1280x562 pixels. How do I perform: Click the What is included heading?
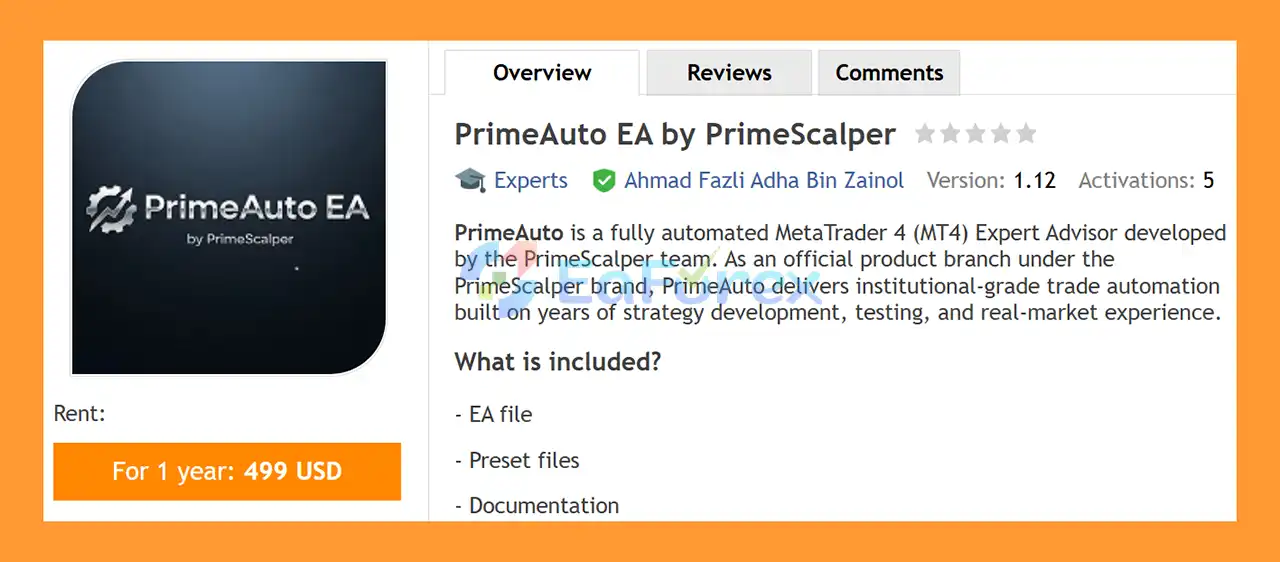pyautogui.click(x=558, y=361)
